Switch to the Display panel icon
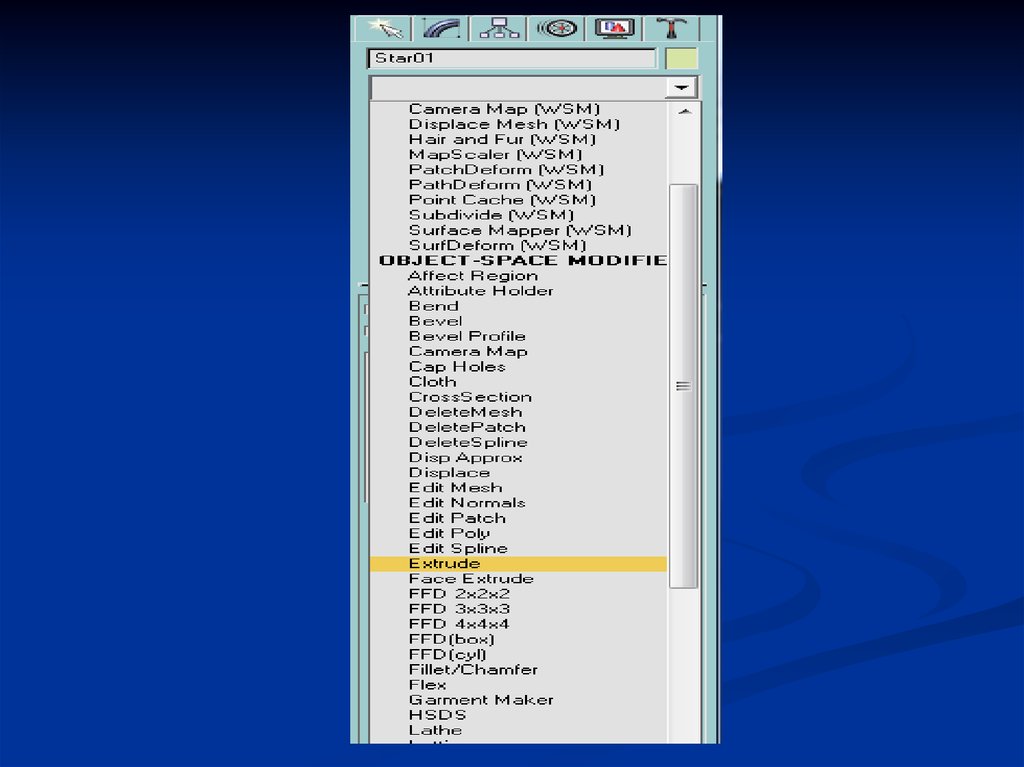This screenshot has width=1024, height=767. [614, 28]
